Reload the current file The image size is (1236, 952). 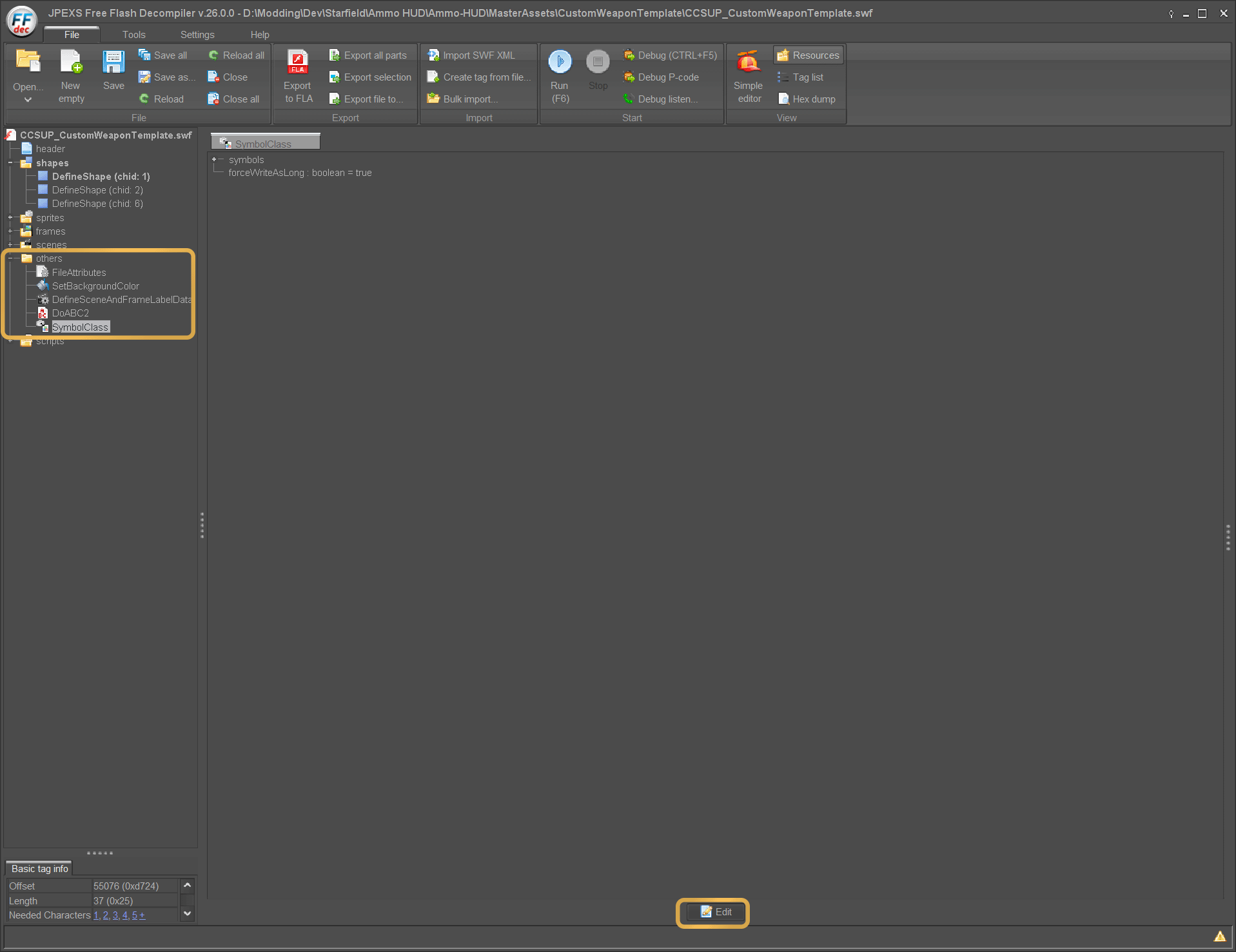pyautogui.click(x=162, y=99)
